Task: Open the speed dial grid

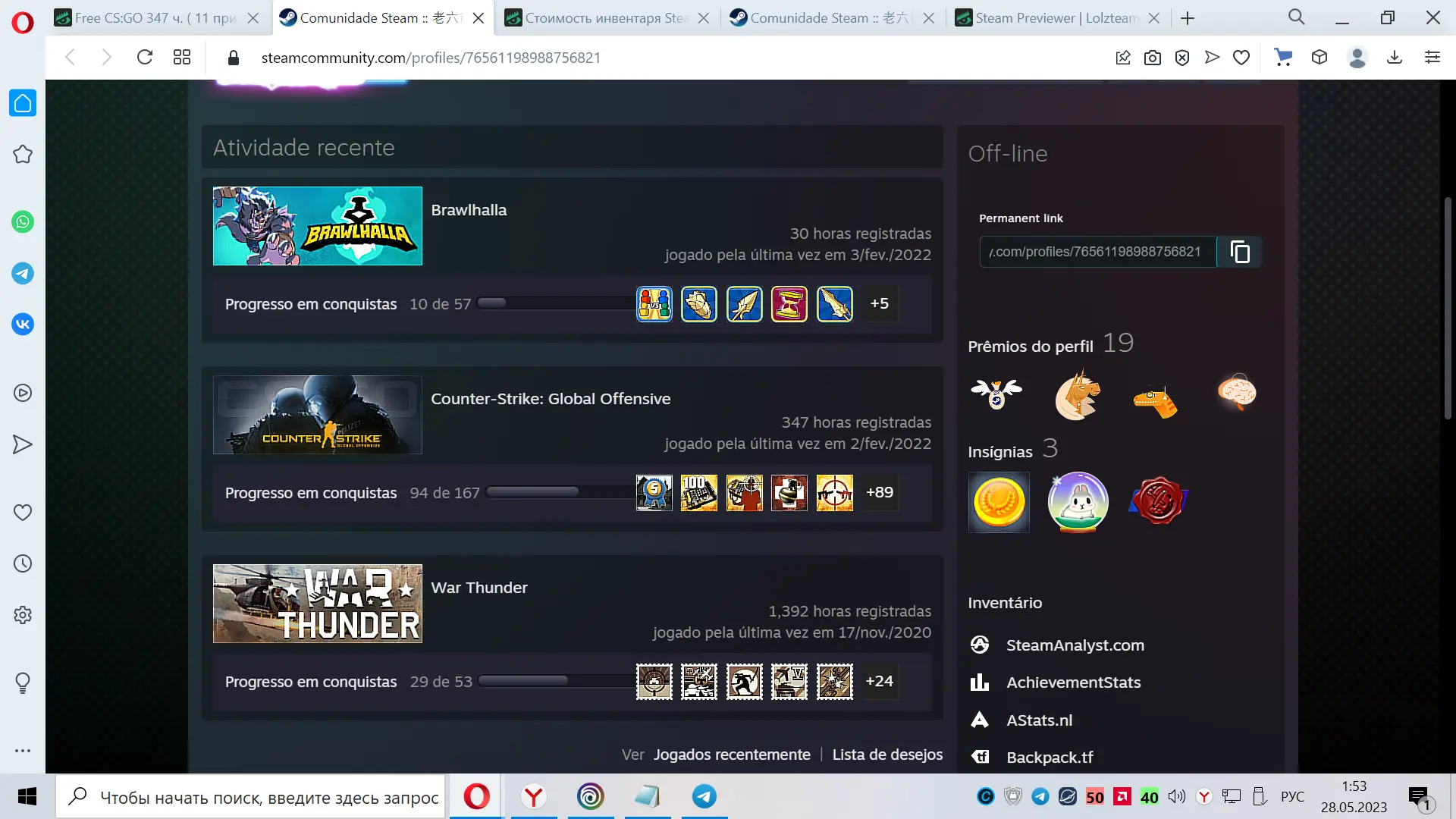Action: [182, 58]
